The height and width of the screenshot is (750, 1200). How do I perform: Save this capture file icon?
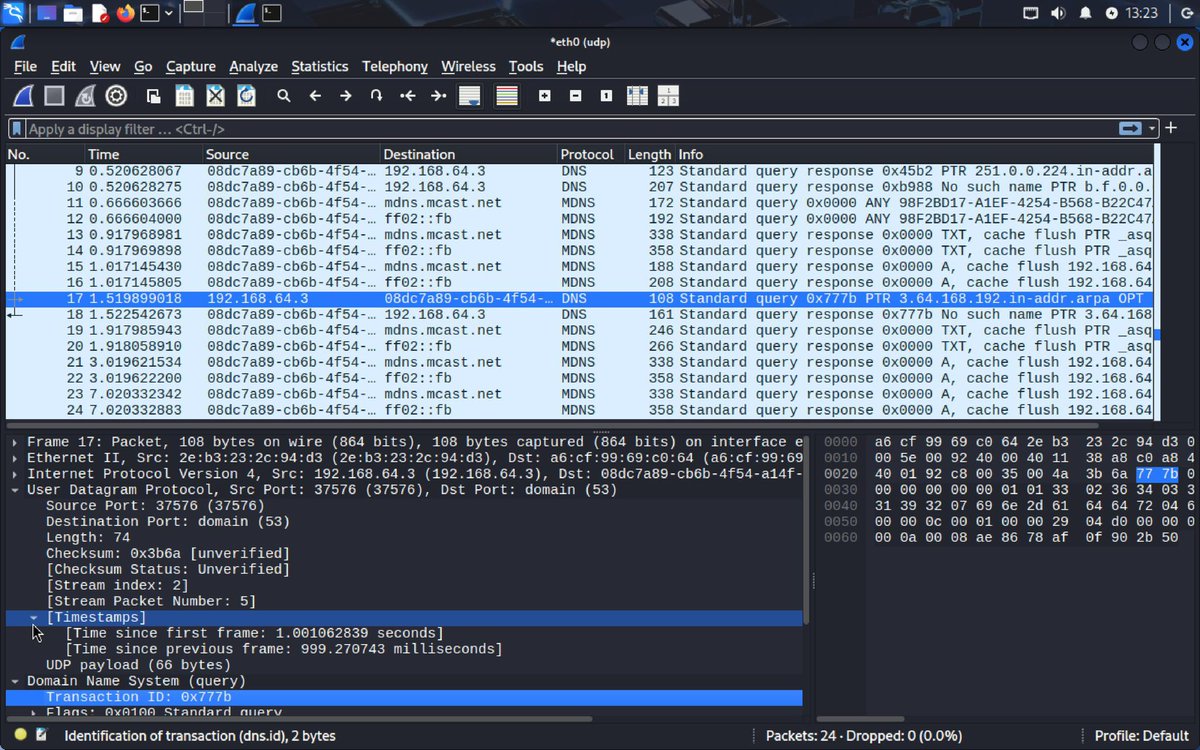(184, 96)
